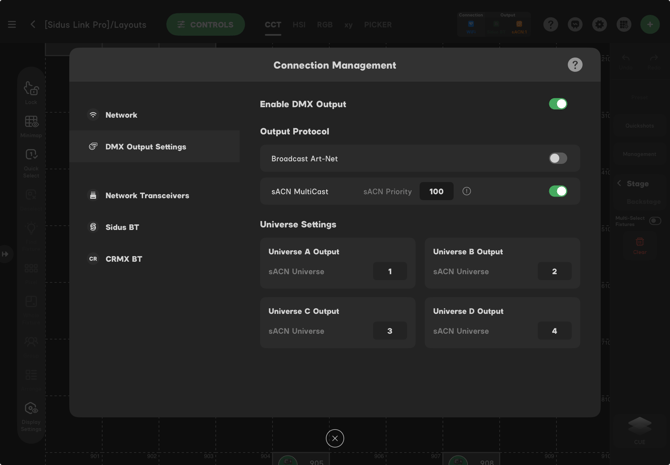
Task: Click the Sidus BT icon
Action: coord(93,227)
